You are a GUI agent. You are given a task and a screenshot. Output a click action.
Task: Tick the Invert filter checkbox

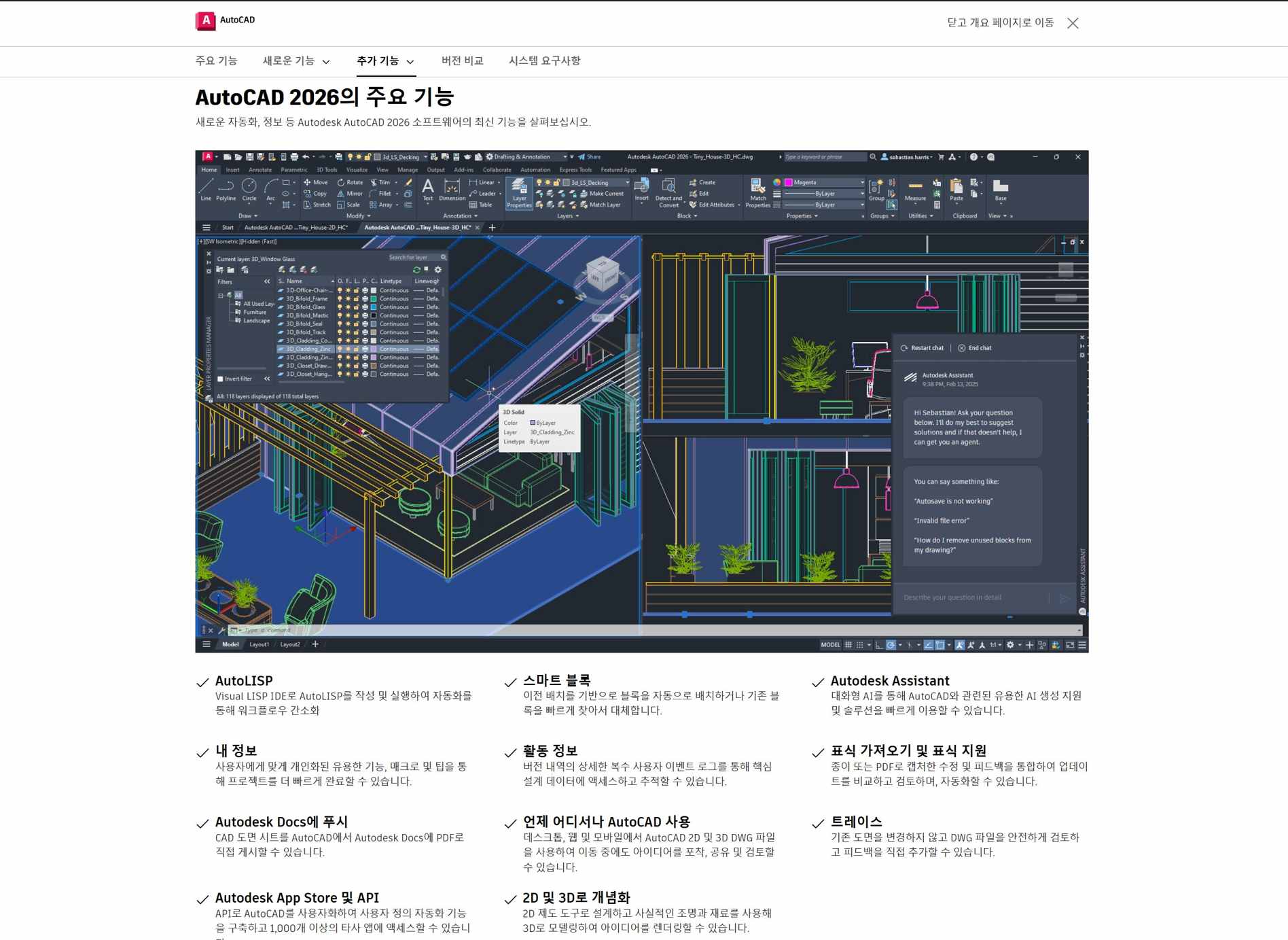pos(220,379)
